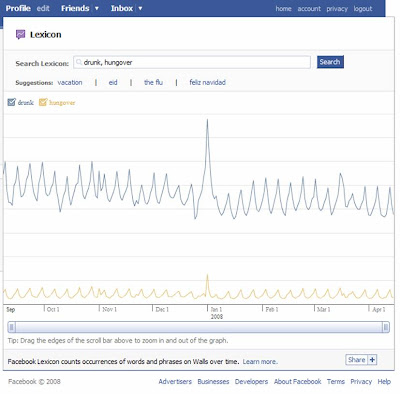This screenshot has height=394, width=400.
Task: Click the Share button
Action: tap(357, 360)
